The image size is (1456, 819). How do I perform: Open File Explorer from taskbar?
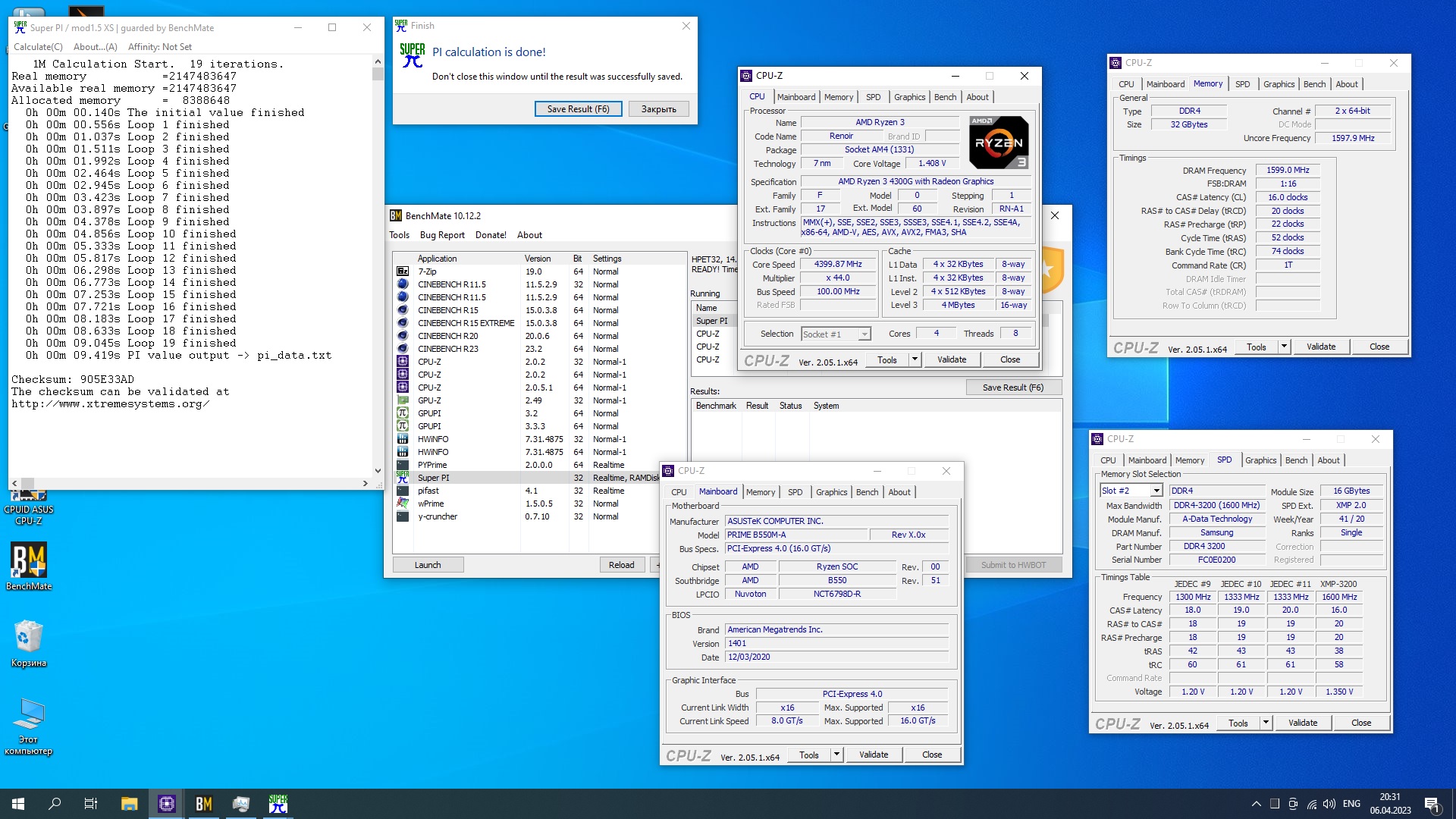(129, 804)
